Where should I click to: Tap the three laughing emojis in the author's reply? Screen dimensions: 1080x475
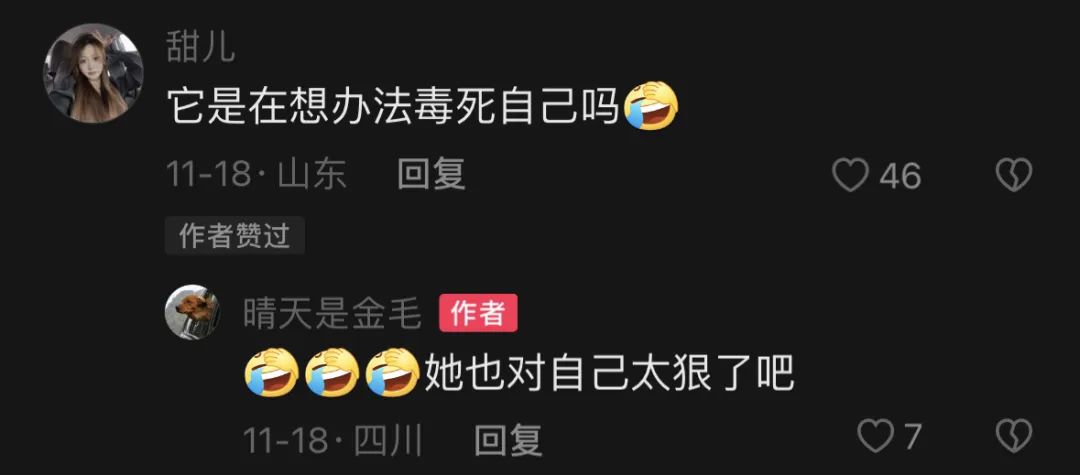[x=333, y=372]
